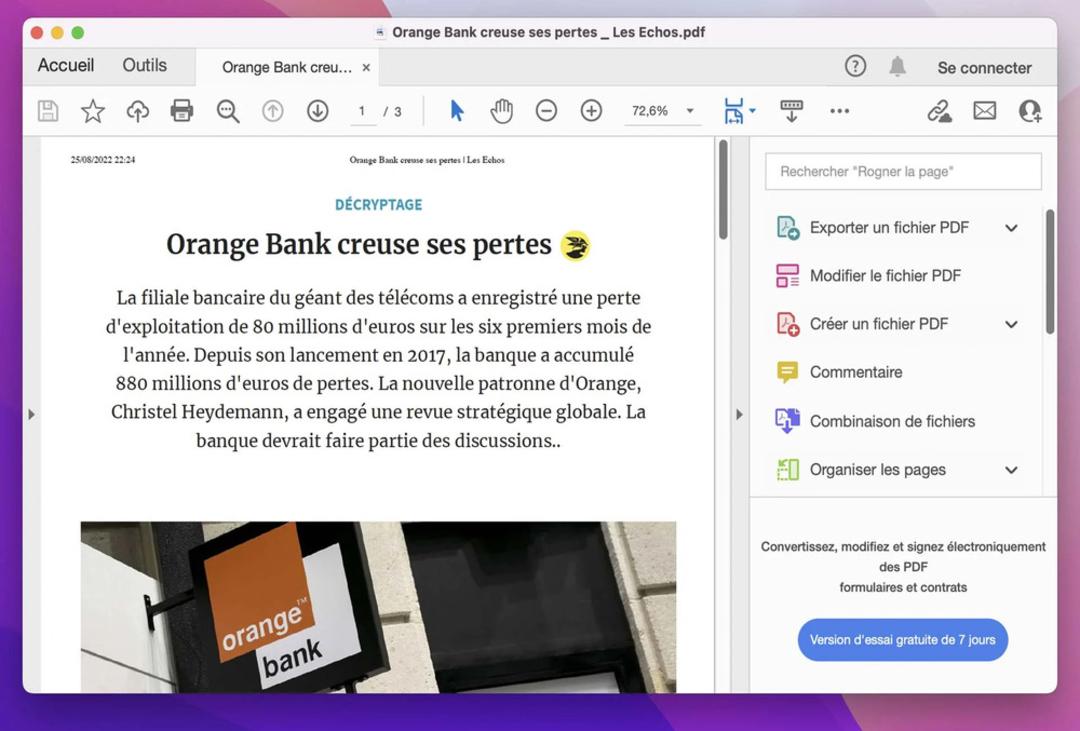Expand Organiser les pages chevron
Image resolution: width=1080 pixels, height=731 pixels.
(1011, 470)
